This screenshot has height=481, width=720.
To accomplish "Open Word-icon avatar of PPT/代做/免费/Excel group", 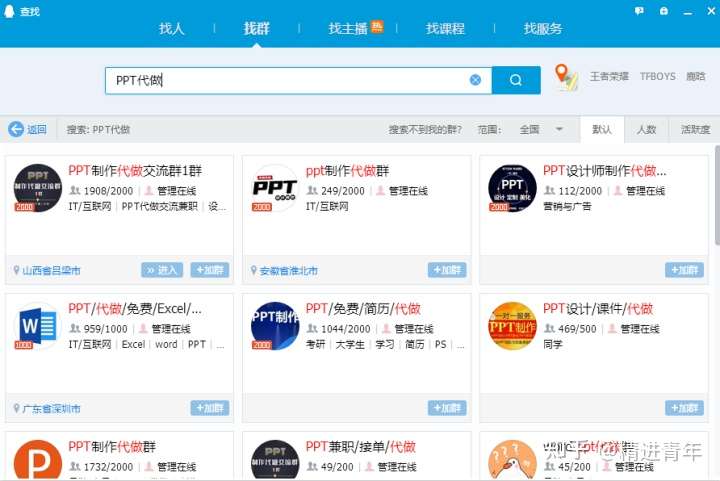I will (38, 326).
